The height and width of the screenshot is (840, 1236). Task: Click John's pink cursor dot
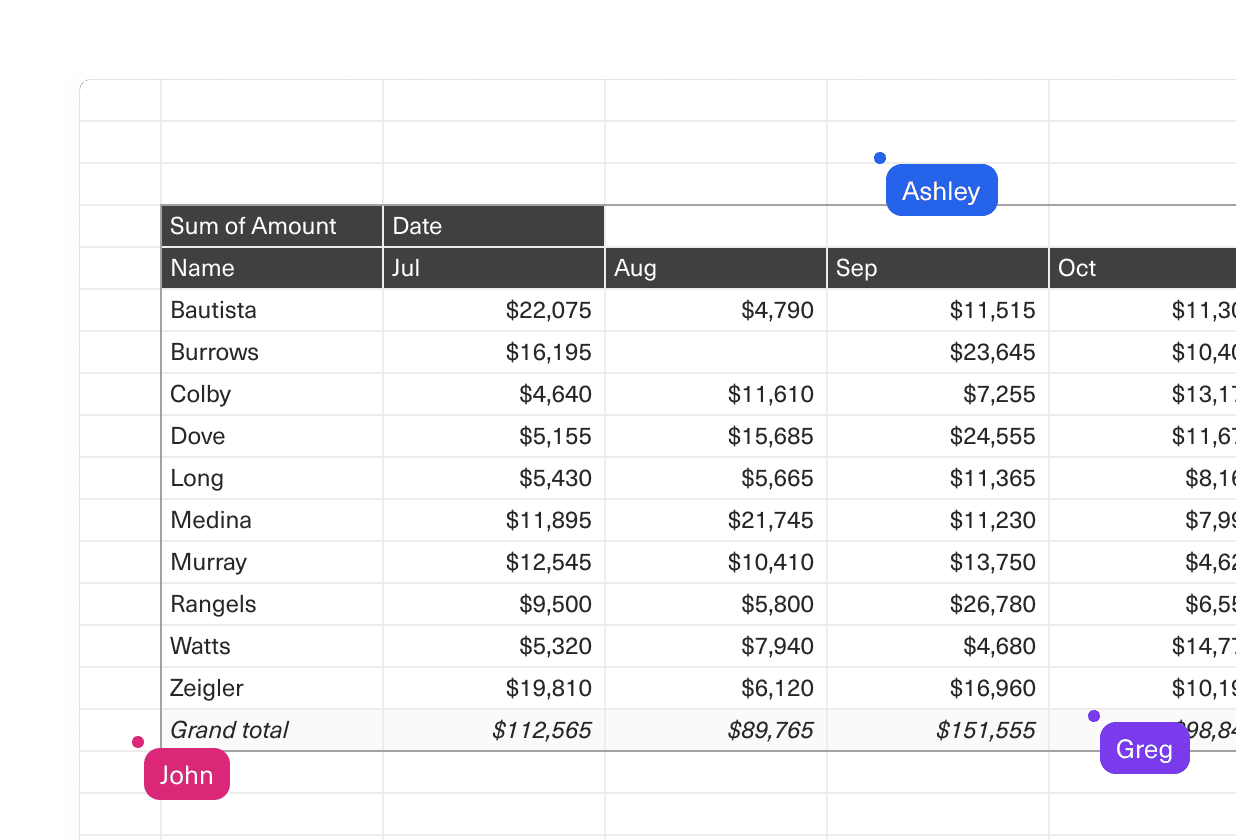coord(137,741)
